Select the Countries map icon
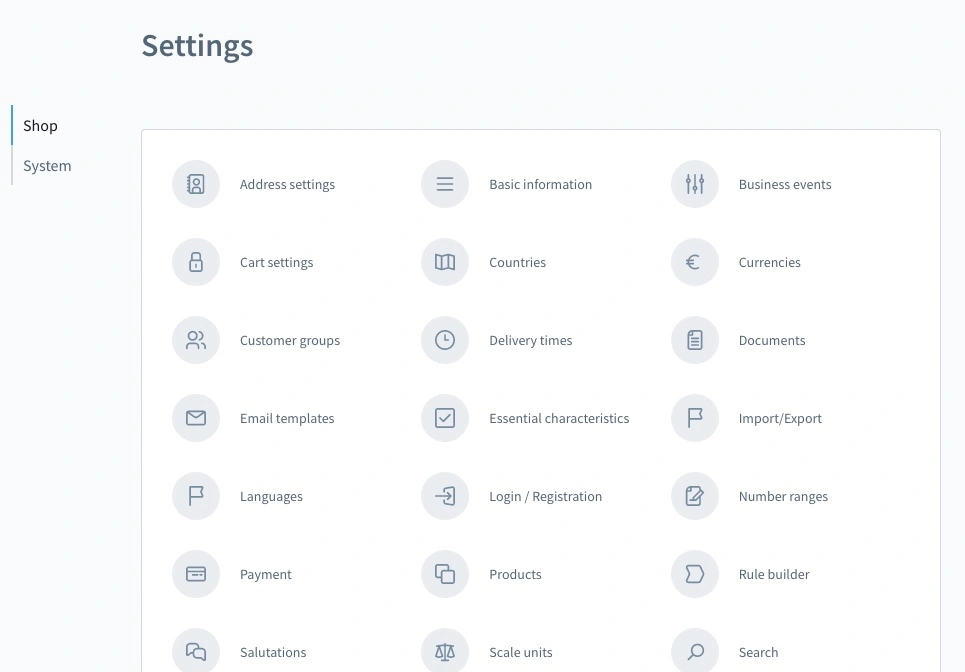Image resolution: width=965 pixels, height=672 pixels. point(445,262)
